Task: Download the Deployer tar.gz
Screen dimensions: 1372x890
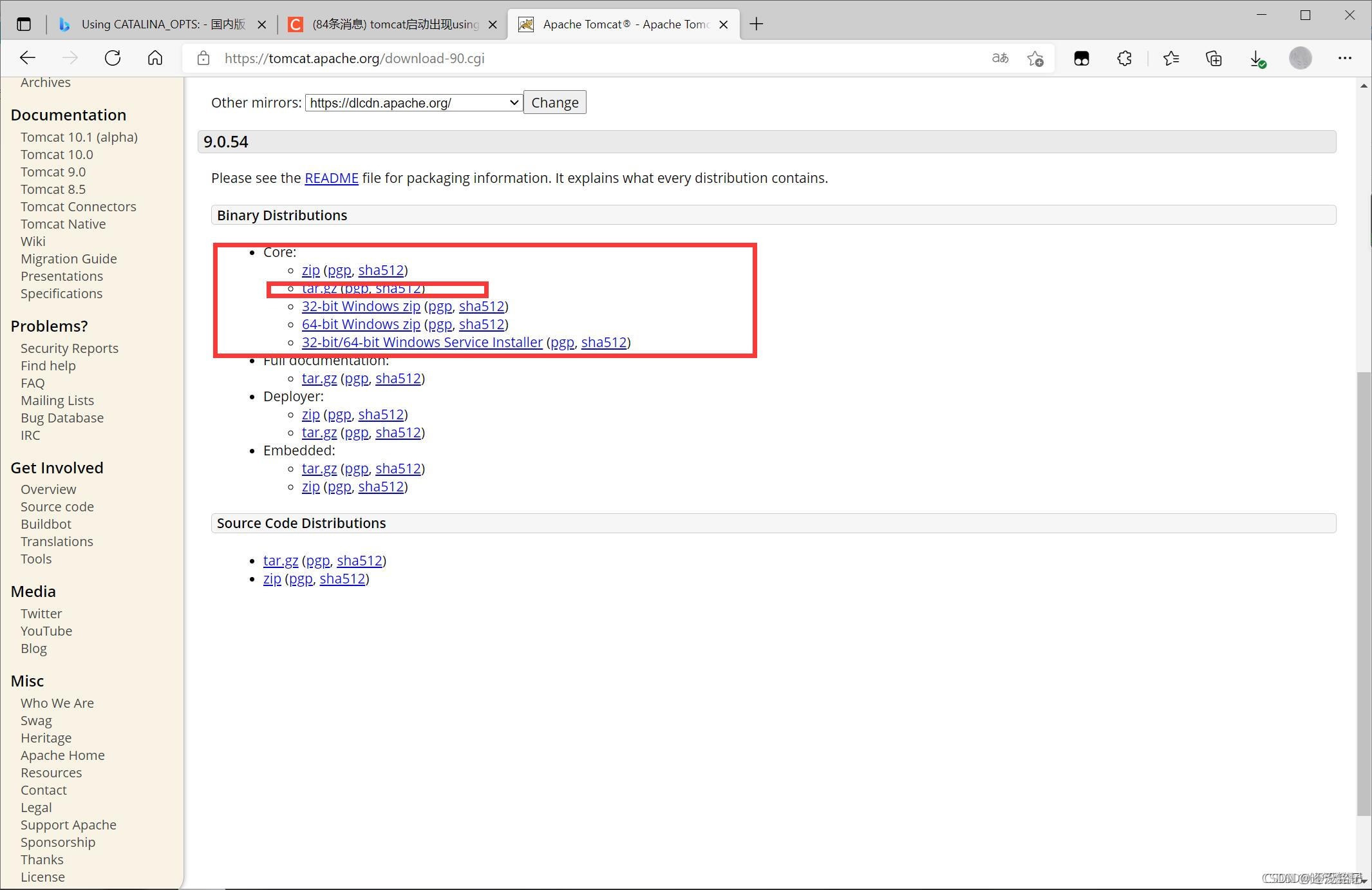Action: click(x=319, y=433)
